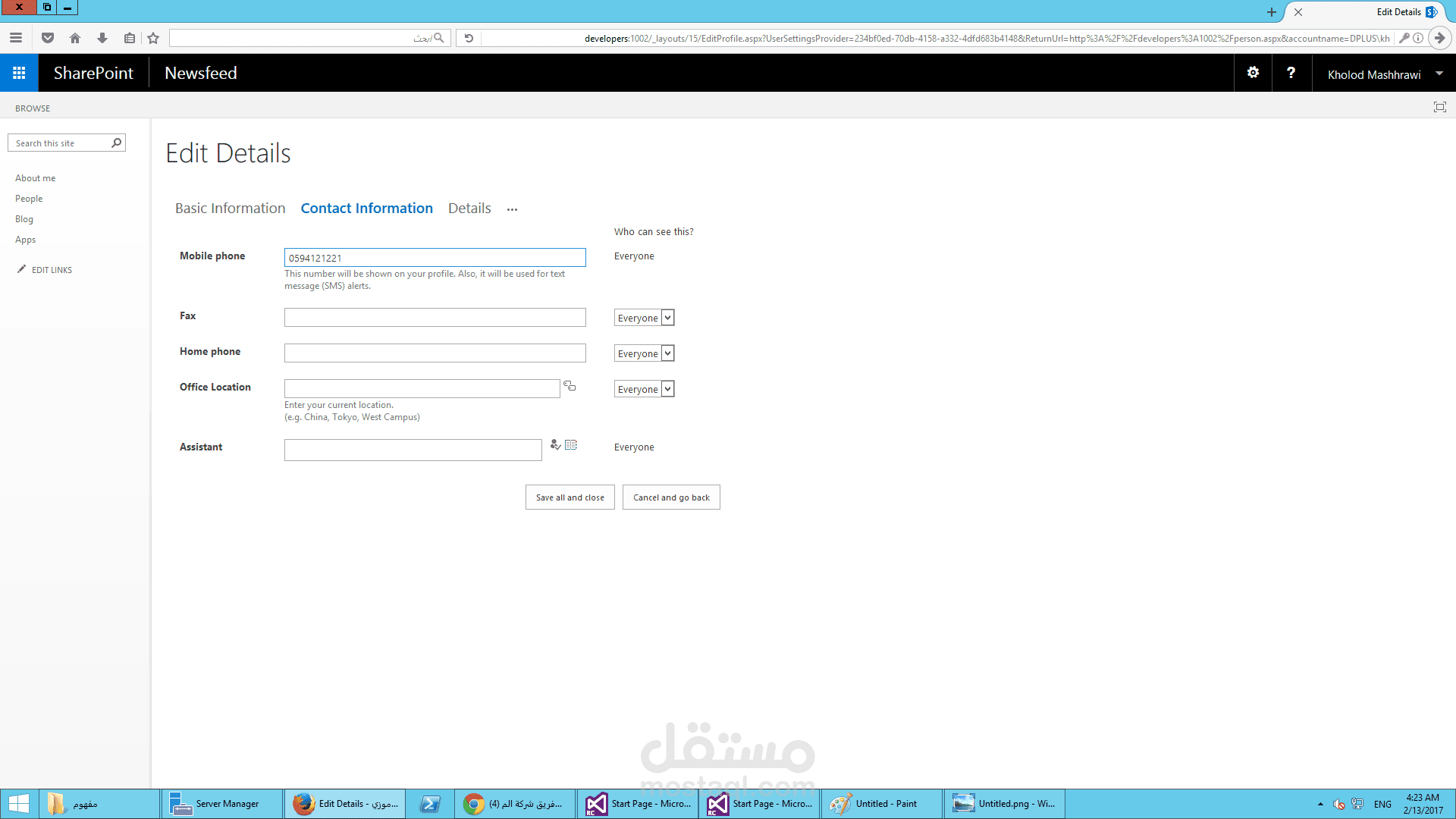The height and width of the screenshot is (819, 1456).
Task: Click the site search magnifier icon
Action: click(116, 143)
